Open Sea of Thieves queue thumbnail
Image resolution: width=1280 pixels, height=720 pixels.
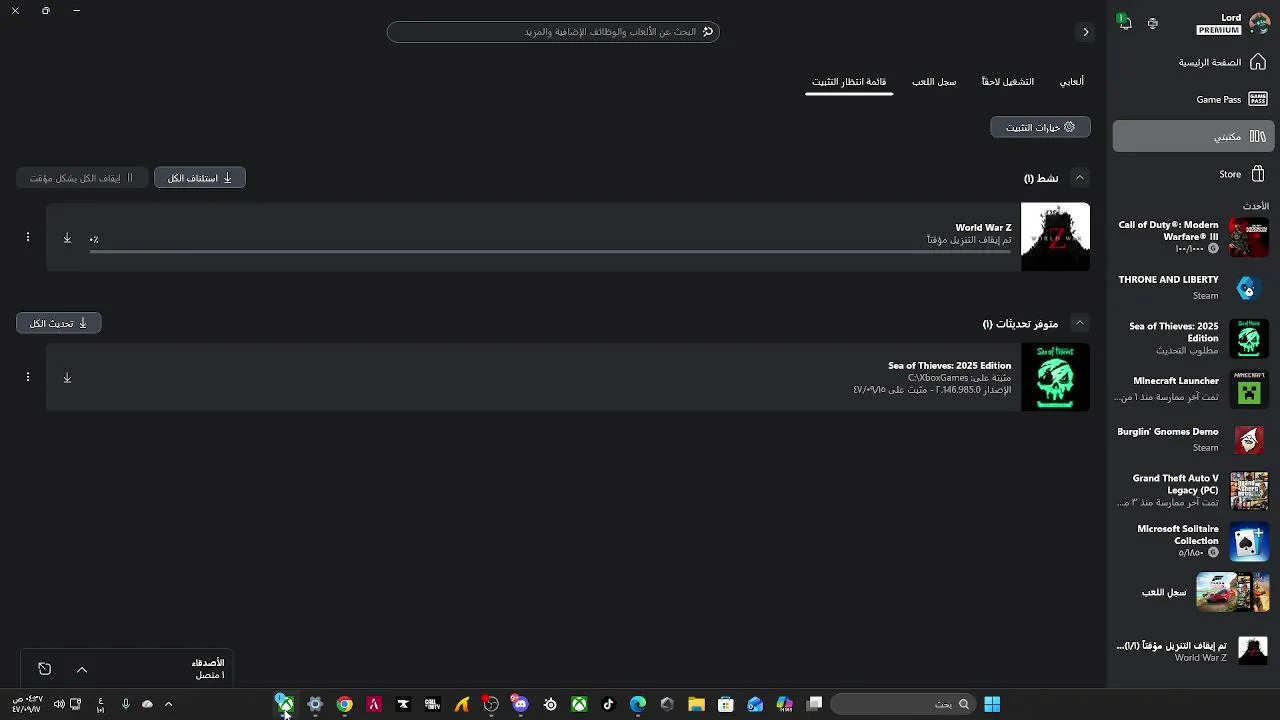[1055, 377]
